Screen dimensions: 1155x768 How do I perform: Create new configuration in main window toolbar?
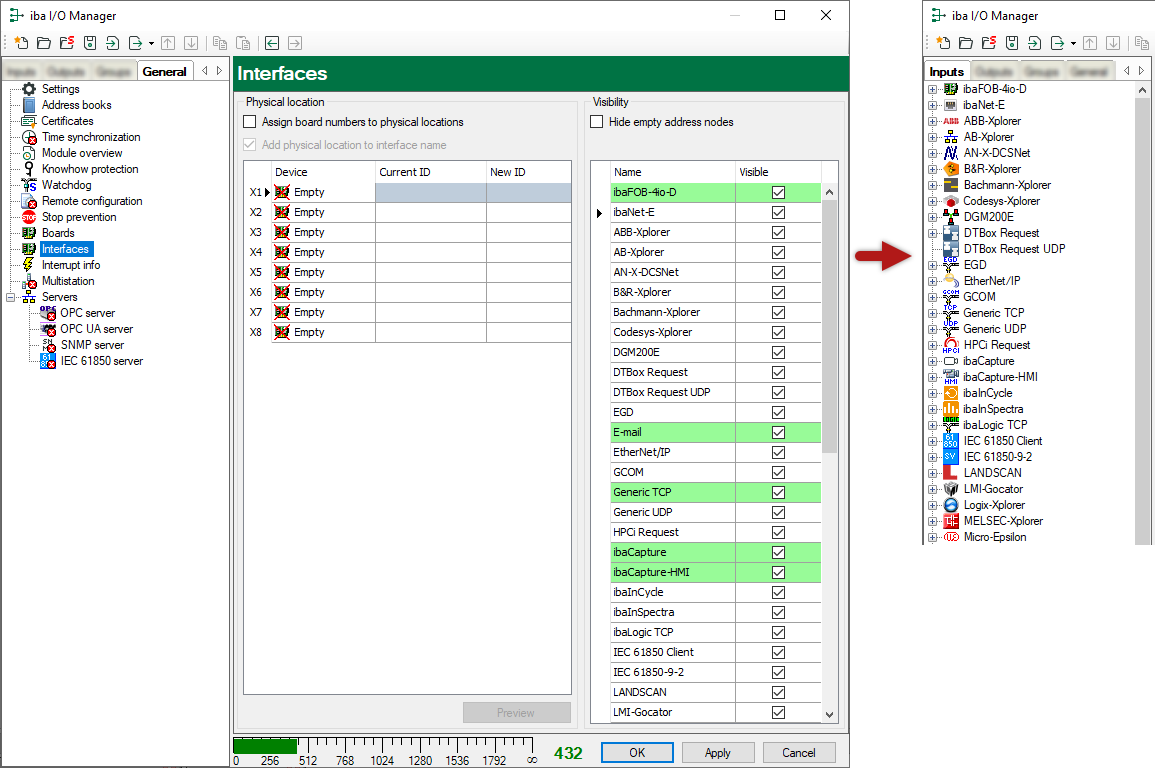click(21, 43)
